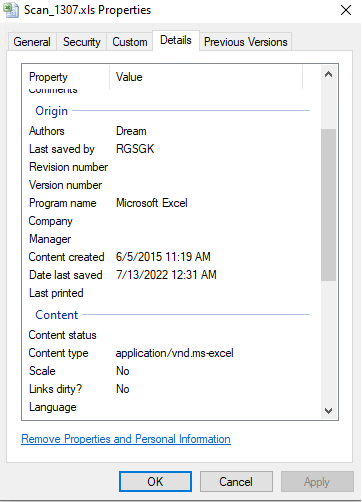Click the No value for Links dirty?
Image resolution: width=362 pixels, height=502 pixels.
[x=122, y=389]
